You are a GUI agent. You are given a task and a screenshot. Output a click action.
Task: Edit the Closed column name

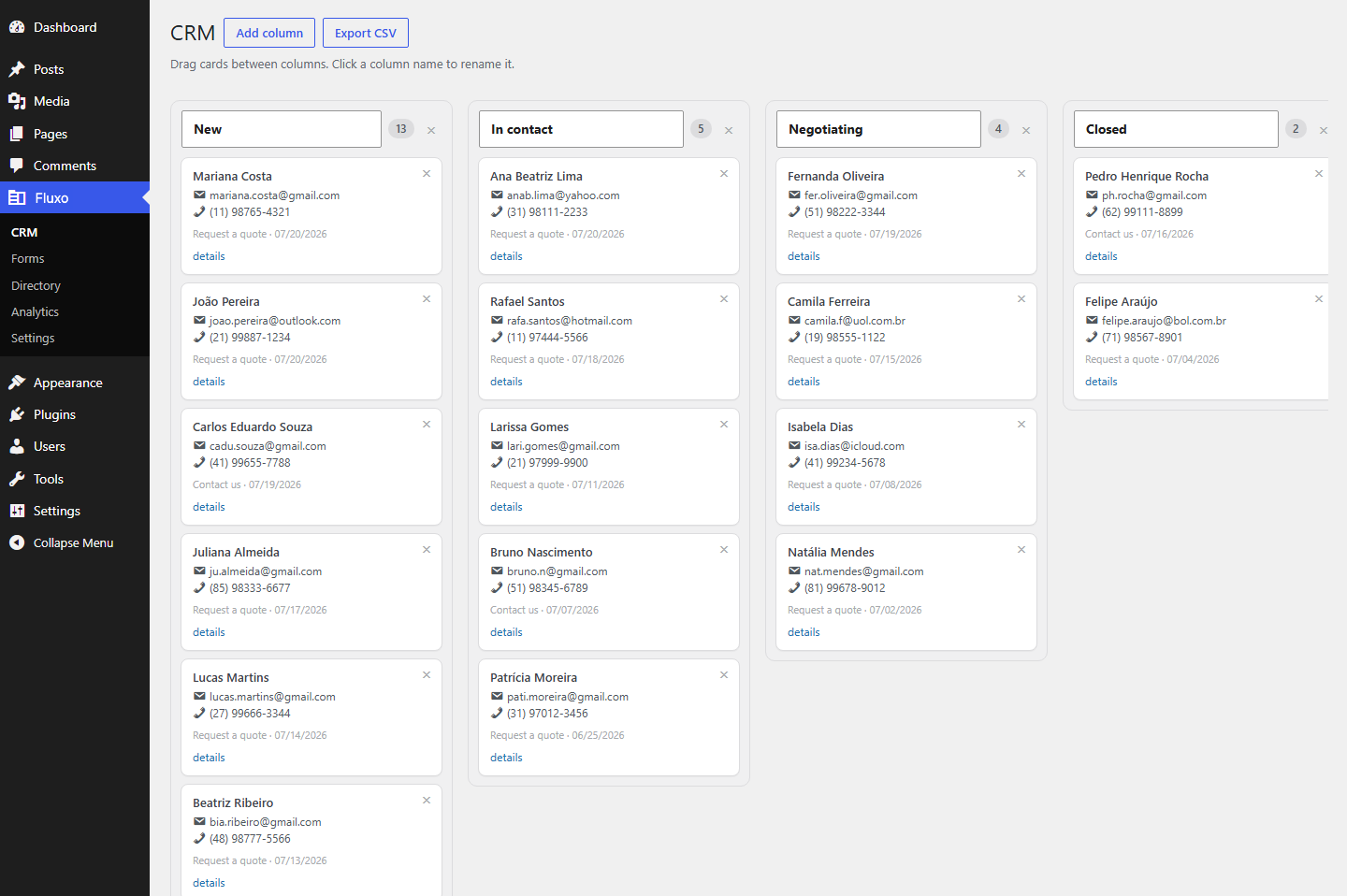click(x=1176, y=129)
